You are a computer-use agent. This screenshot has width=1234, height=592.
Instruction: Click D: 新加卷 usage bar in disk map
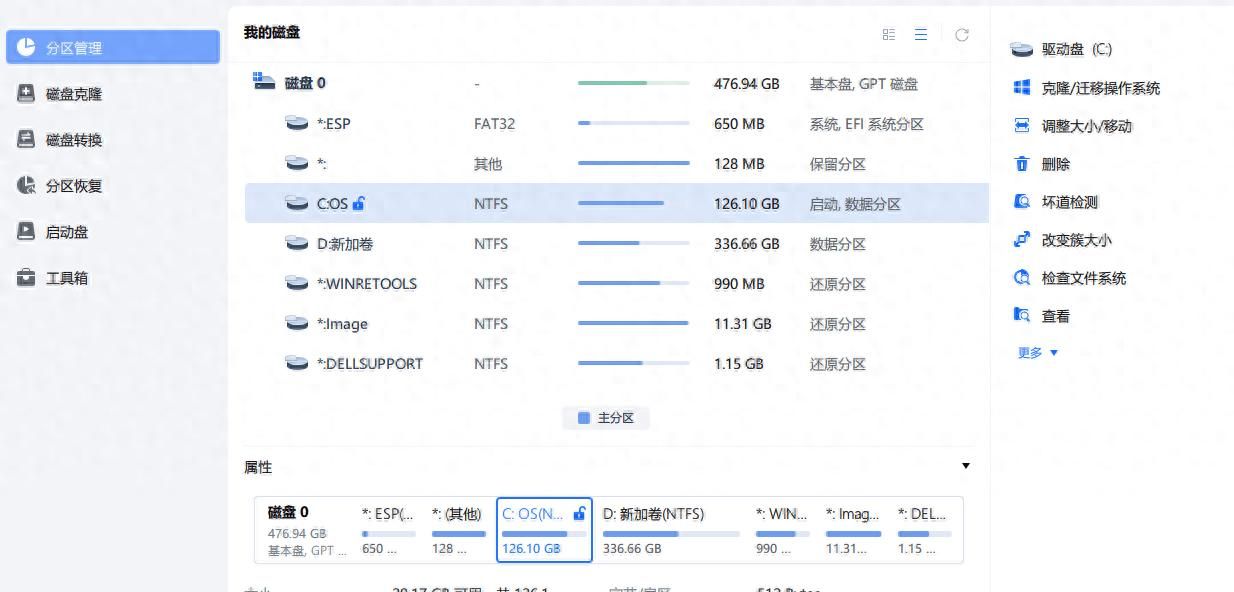pyautogui.click(x=671, y=534)
